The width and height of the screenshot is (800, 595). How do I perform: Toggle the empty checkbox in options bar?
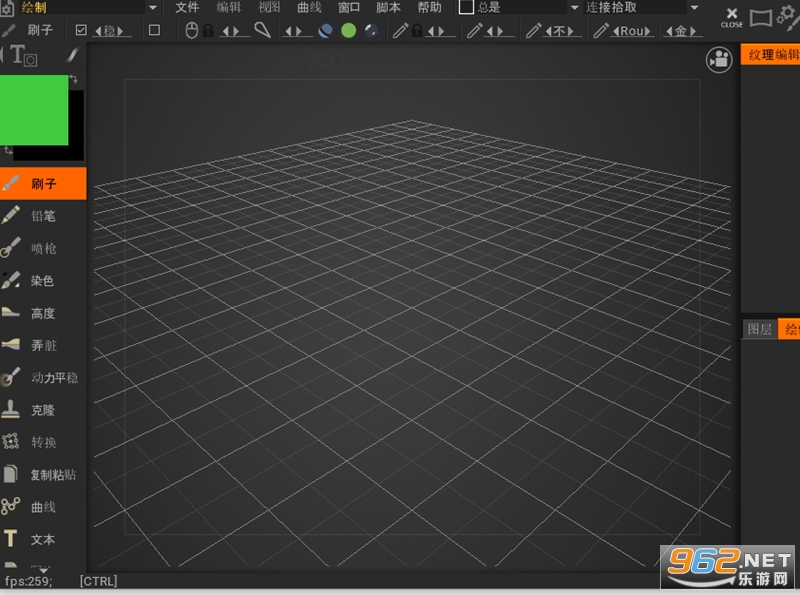tap(154, 30)
